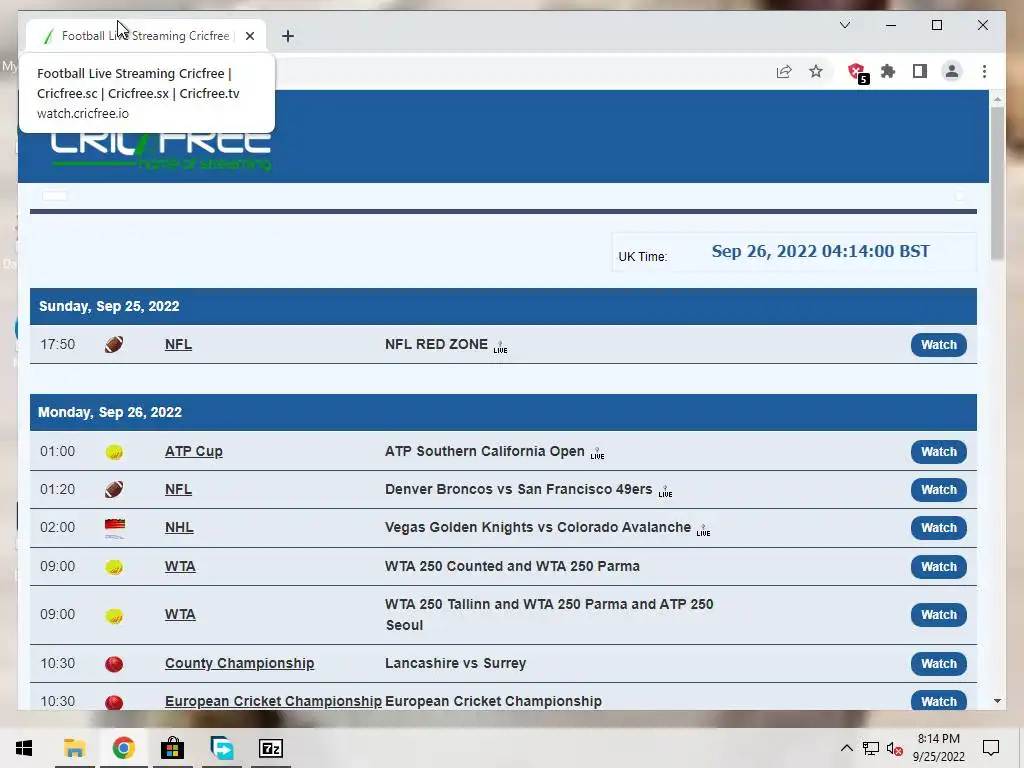Open County Championship link
This screenshot has width=1024, height=768.
(239, 663)
